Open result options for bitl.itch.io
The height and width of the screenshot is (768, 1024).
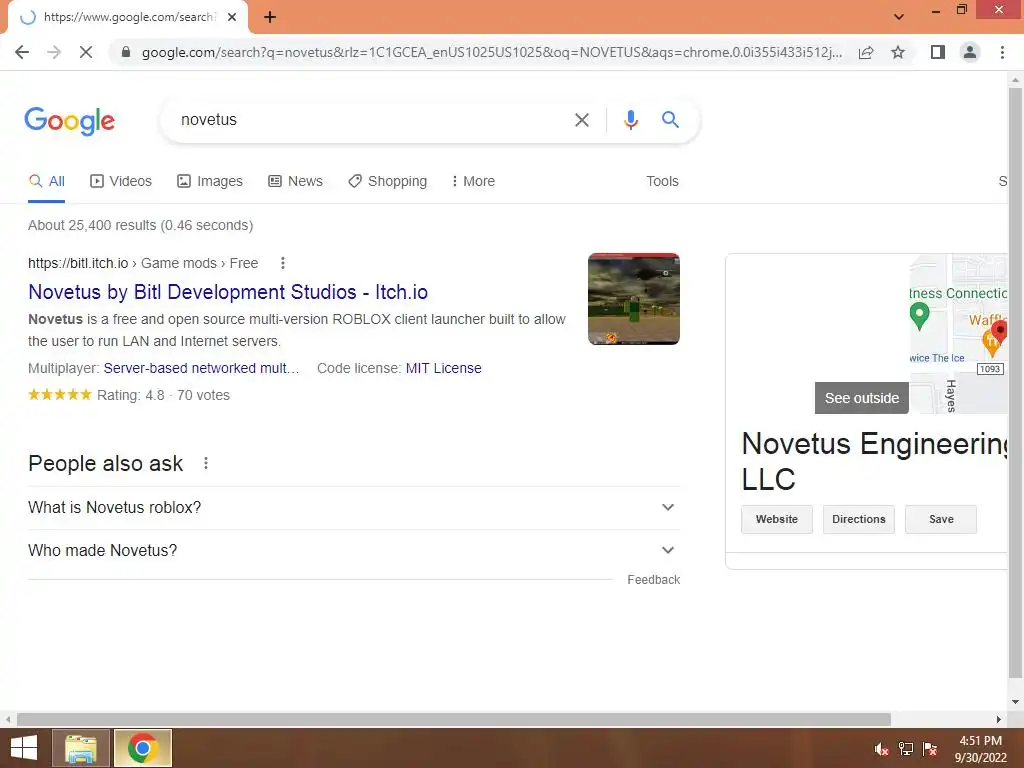(283, 263)
